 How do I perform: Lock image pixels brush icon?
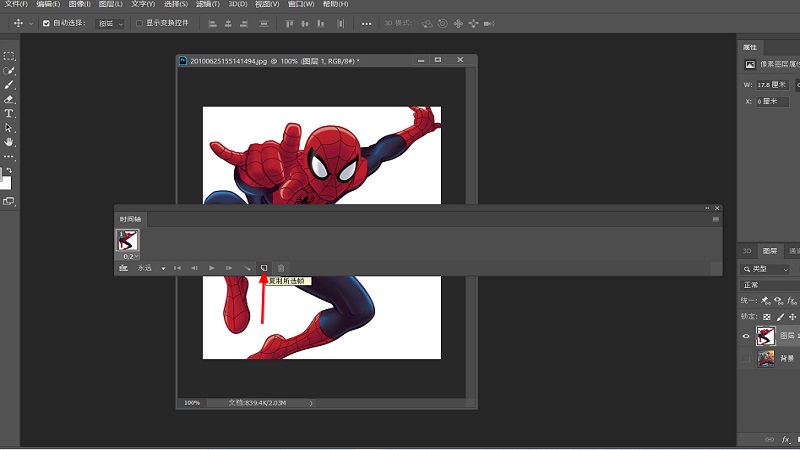780,317
